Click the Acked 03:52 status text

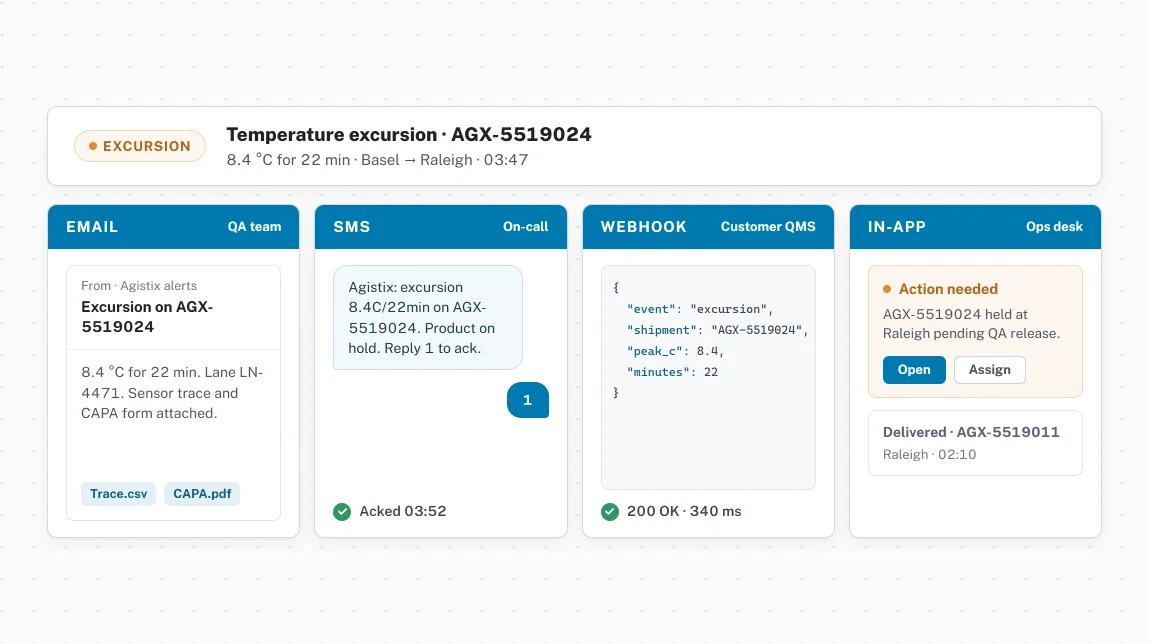point(402,512)
